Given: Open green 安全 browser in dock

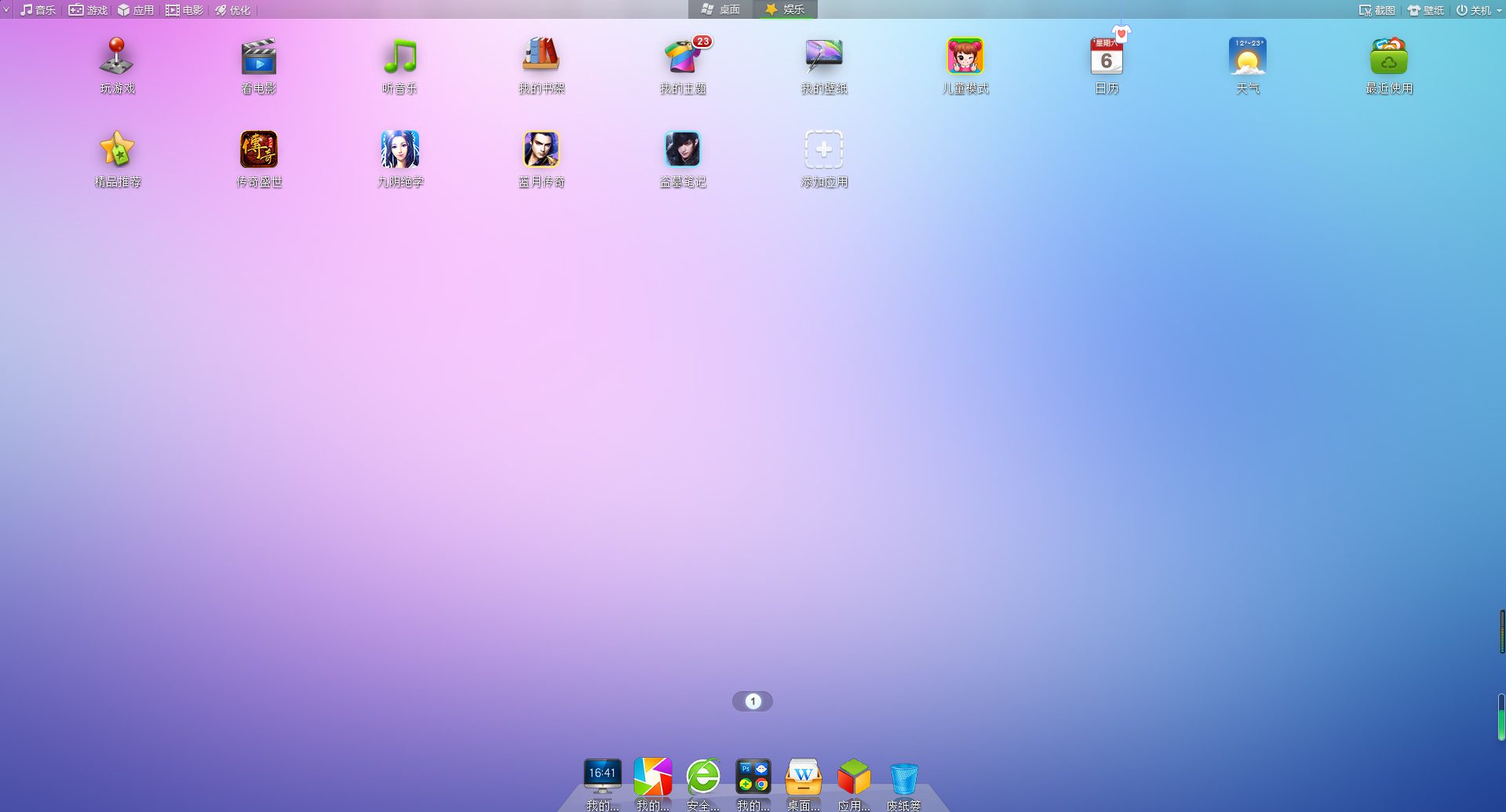Looking at the screenshot, I should (702, 777).
